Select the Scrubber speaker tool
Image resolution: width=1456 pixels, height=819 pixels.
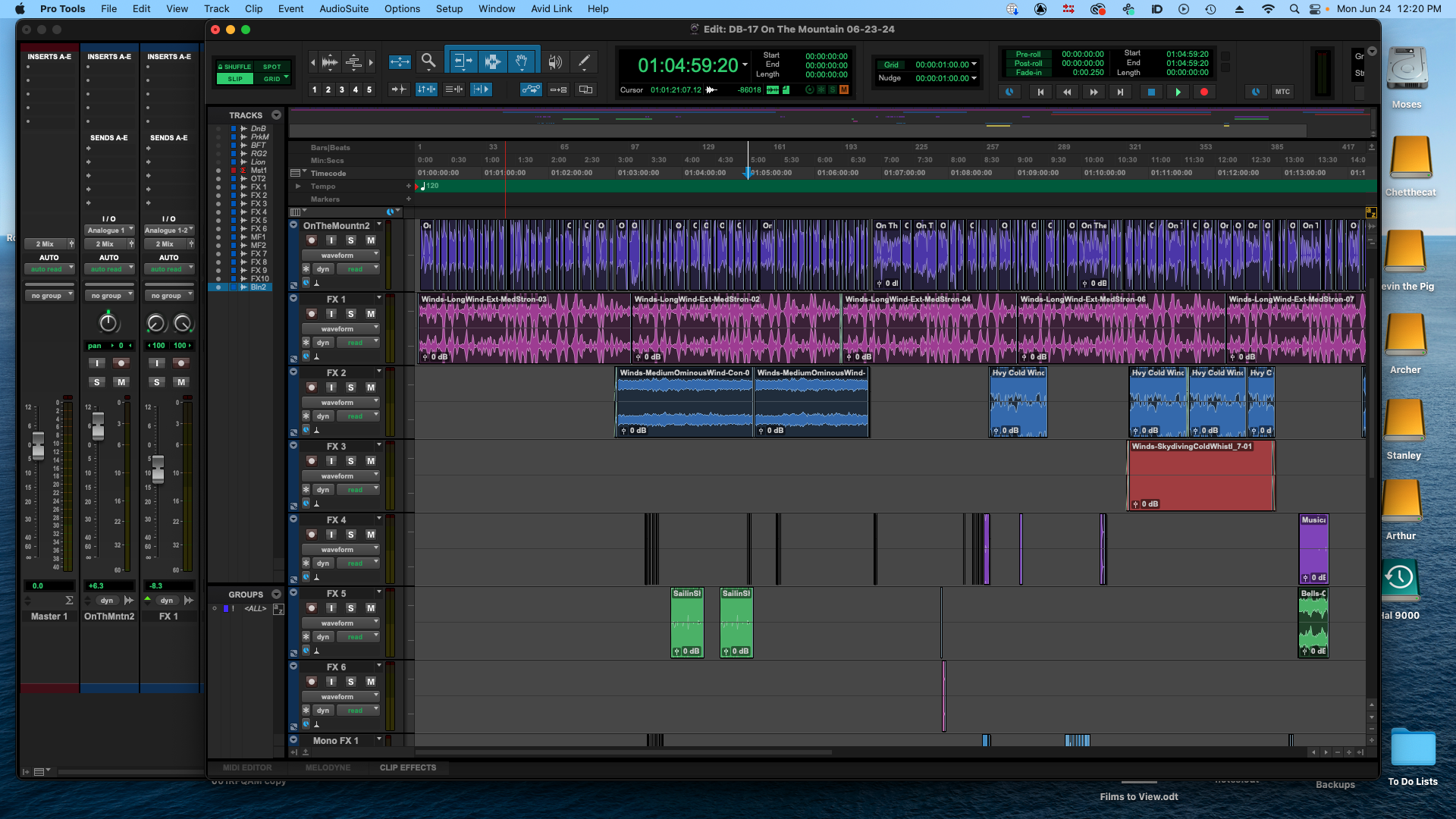pyautogui.click(x=555, y=61)
